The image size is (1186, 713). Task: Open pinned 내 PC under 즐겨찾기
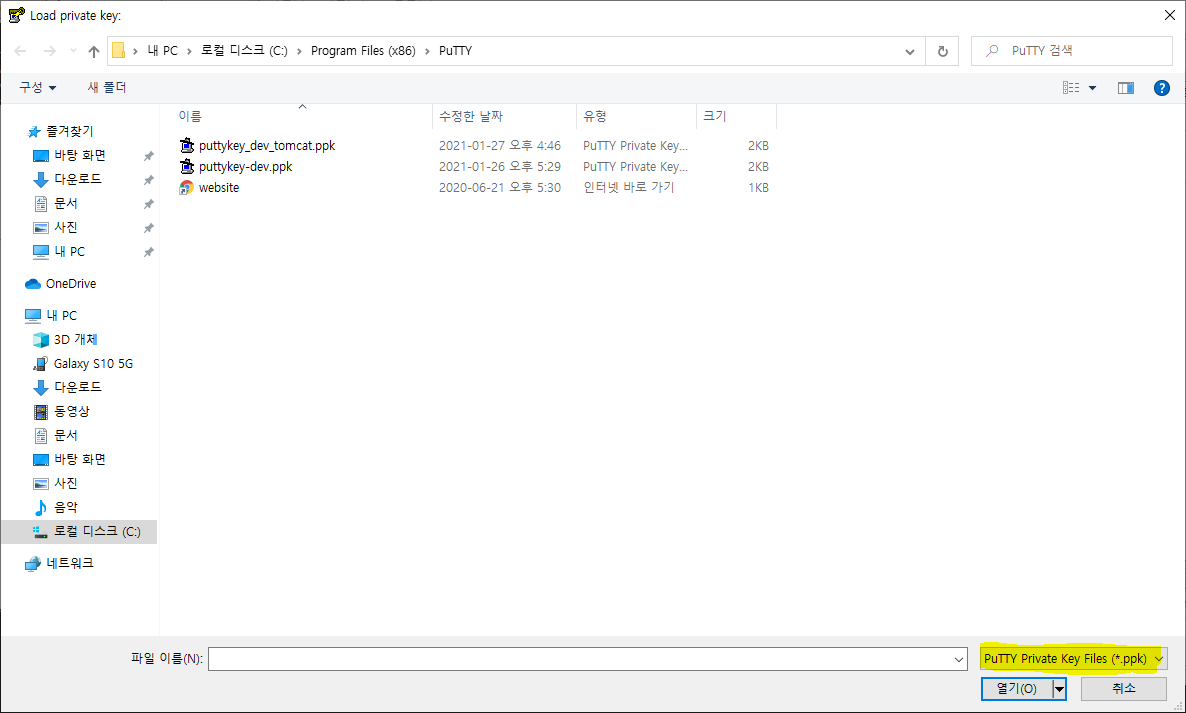[x=59, y=252]
